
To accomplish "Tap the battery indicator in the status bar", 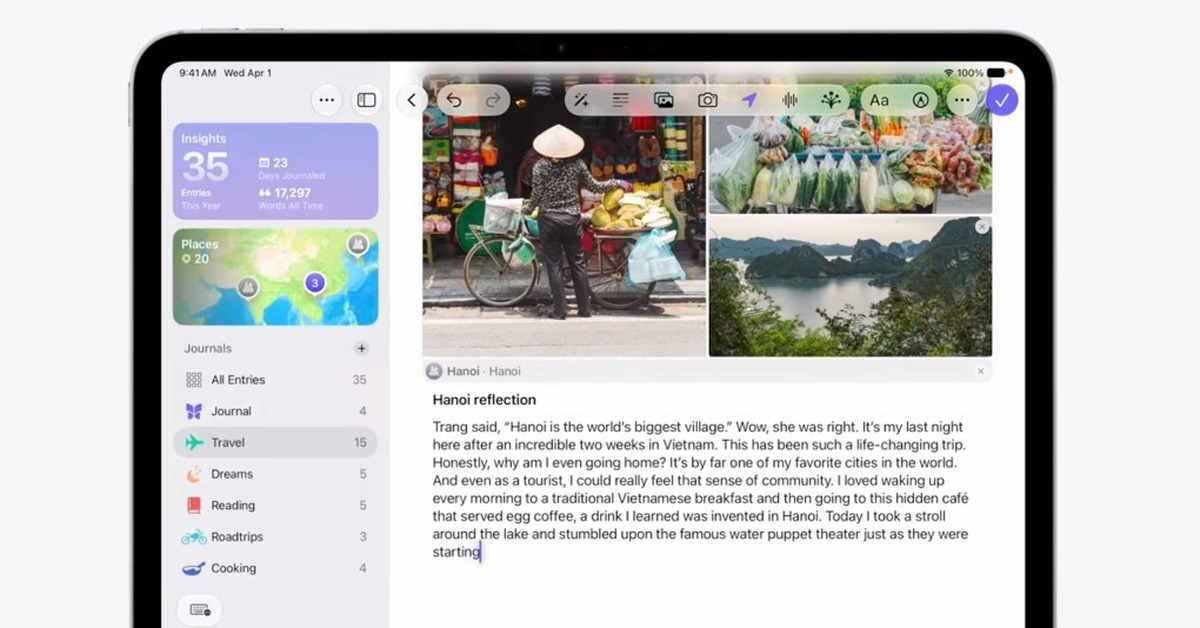I will [x=996, y=73].
